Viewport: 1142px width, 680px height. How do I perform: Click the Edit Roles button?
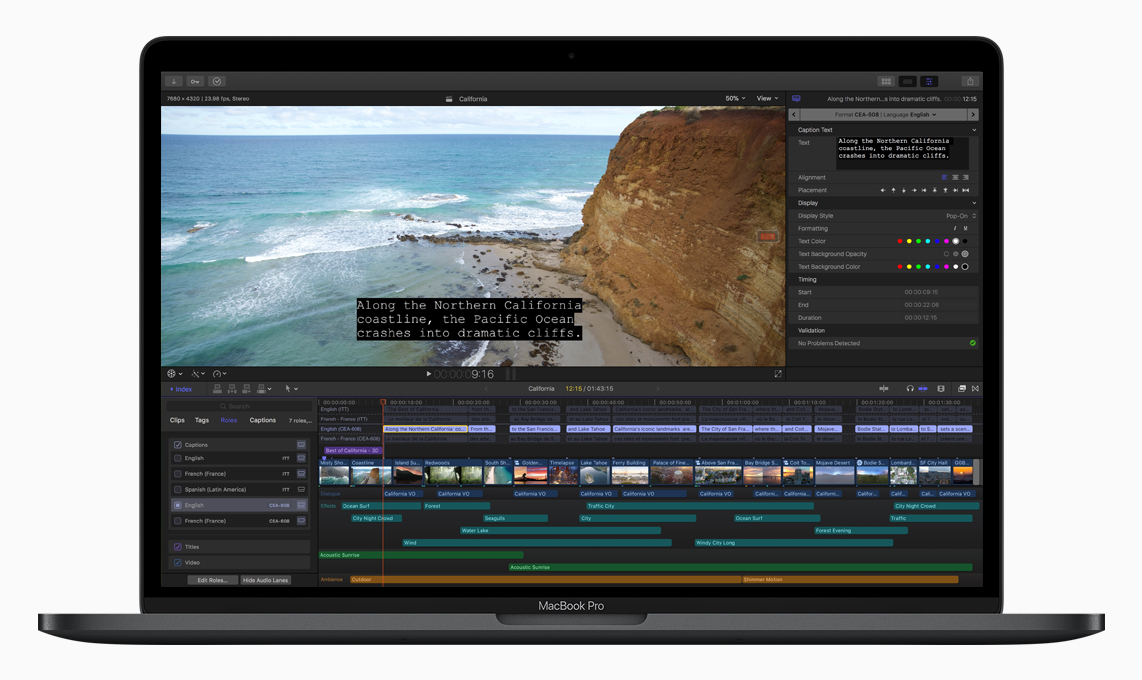click(214, 580)
